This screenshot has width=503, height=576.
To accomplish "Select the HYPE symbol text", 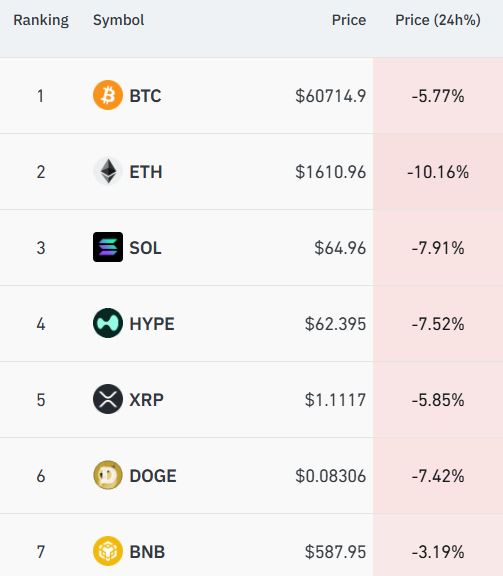I will click(152, 324).
